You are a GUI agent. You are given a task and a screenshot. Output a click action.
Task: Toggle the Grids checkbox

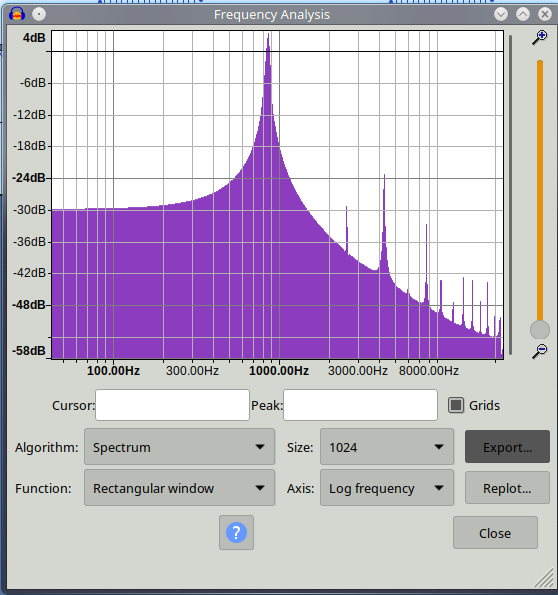(x=456, y=405)
